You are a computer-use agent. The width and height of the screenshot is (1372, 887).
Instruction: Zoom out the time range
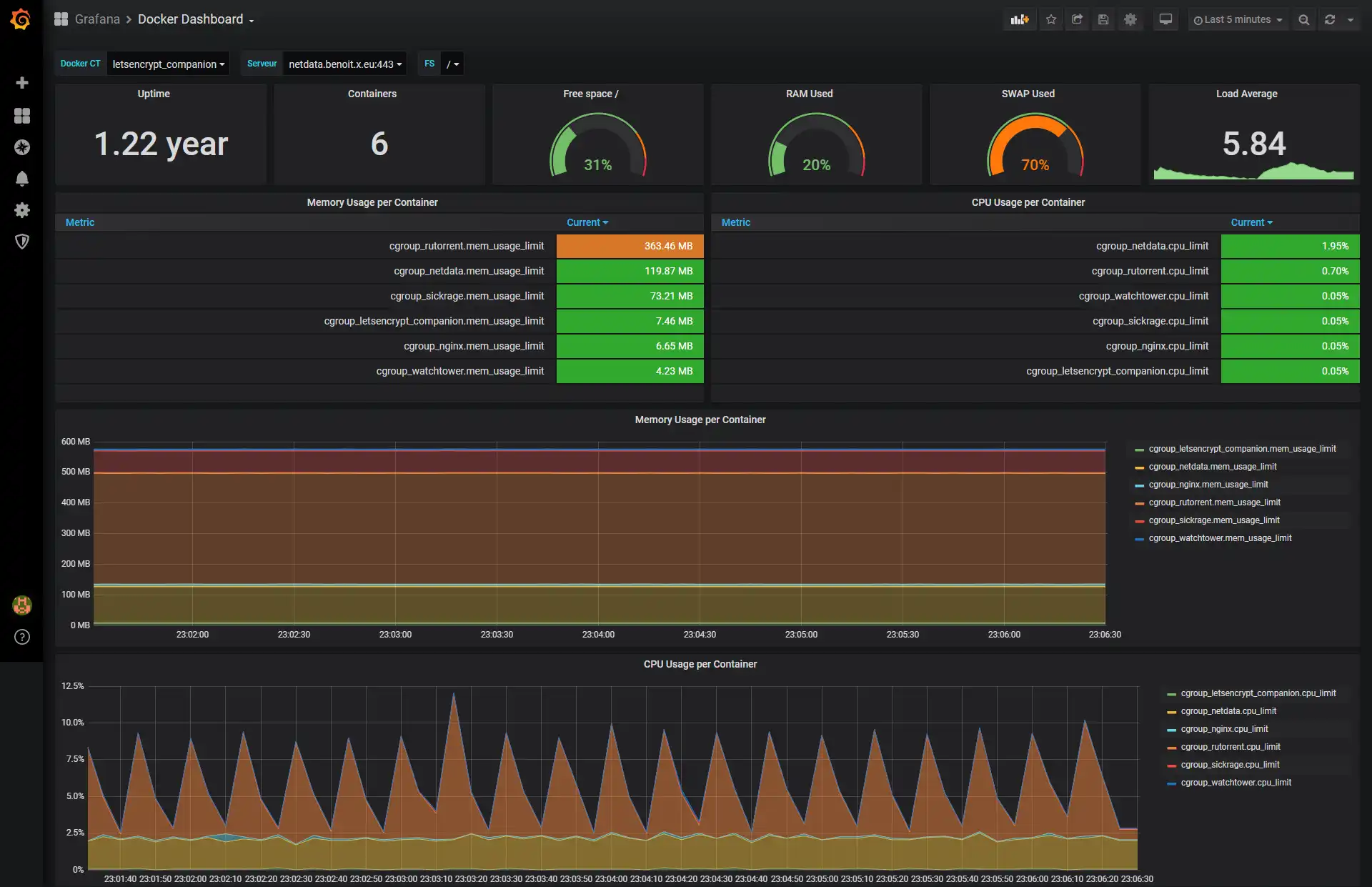pos(1303,19)
